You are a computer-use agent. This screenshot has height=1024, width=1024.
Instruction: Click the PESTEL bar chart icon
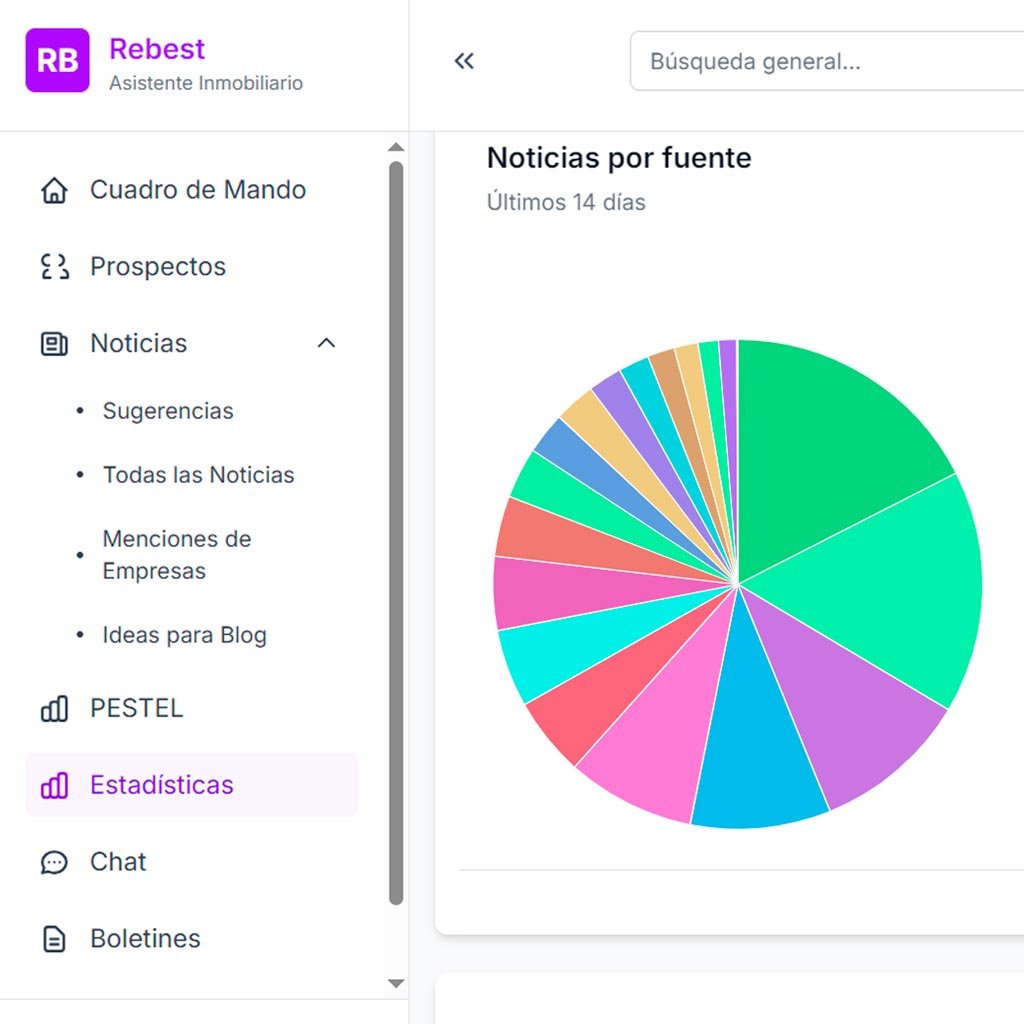click(x=54, y=709)
